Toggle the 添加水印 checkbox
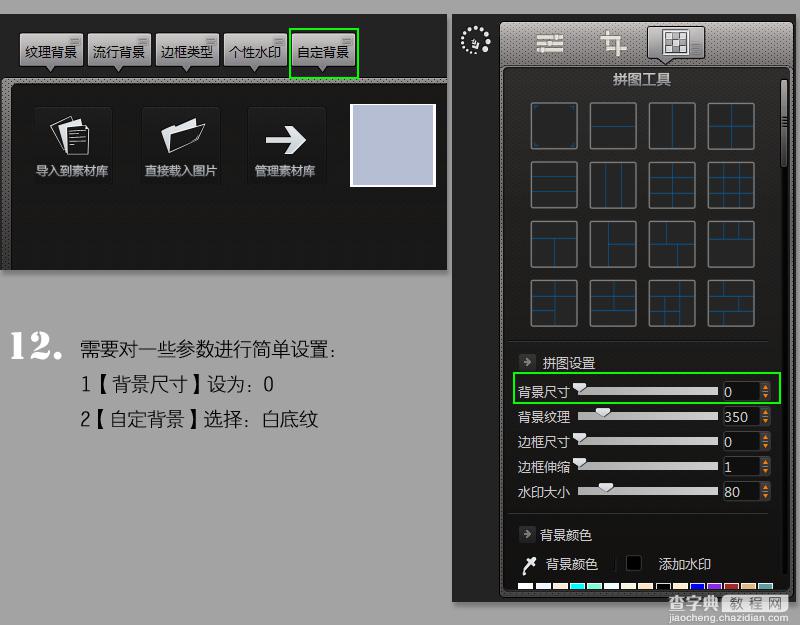 [633, 563]
